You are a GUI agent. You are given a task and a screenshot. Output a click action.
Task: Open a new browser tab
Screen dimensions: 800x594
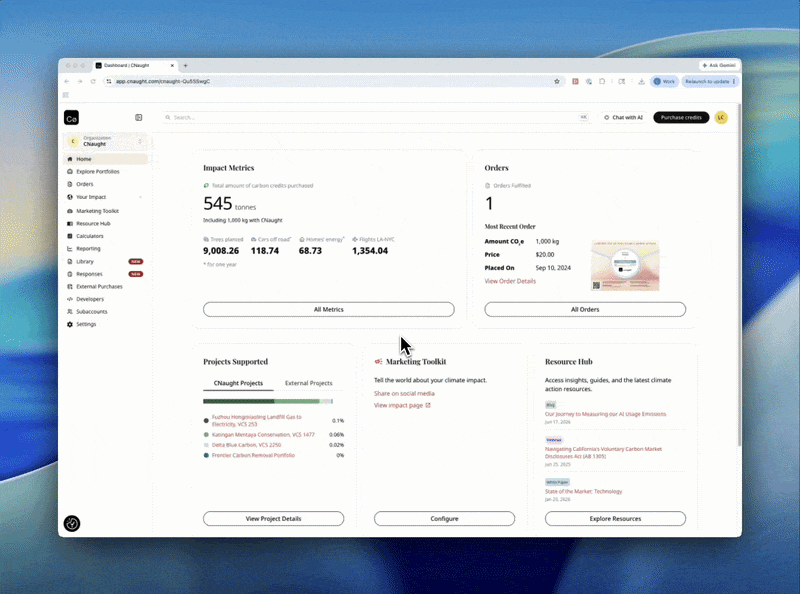185,65
